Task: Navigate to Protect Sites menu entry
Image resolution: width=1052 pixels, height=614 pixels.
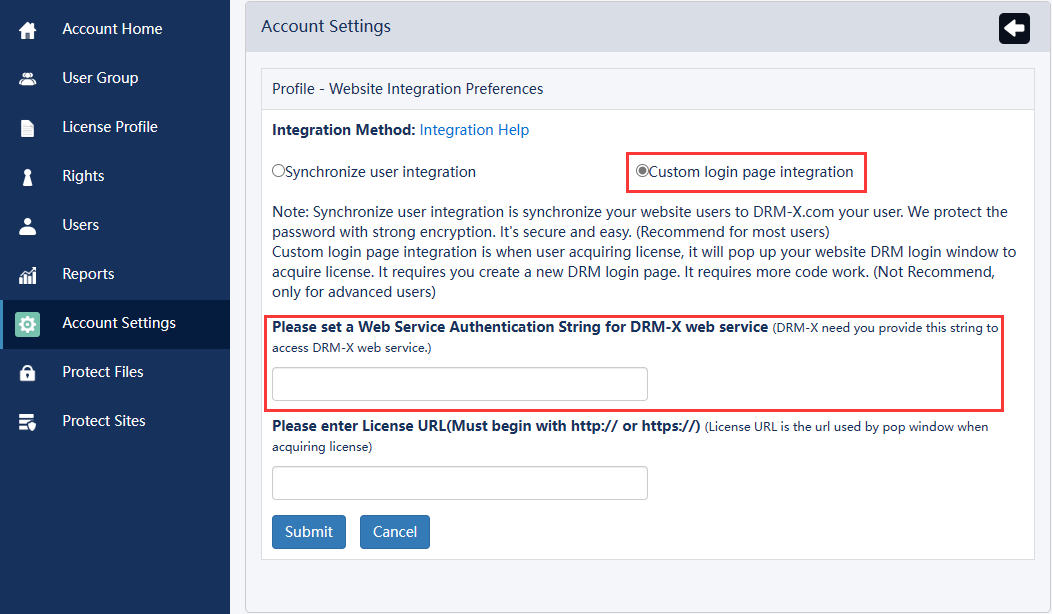Action: point(104,421)
